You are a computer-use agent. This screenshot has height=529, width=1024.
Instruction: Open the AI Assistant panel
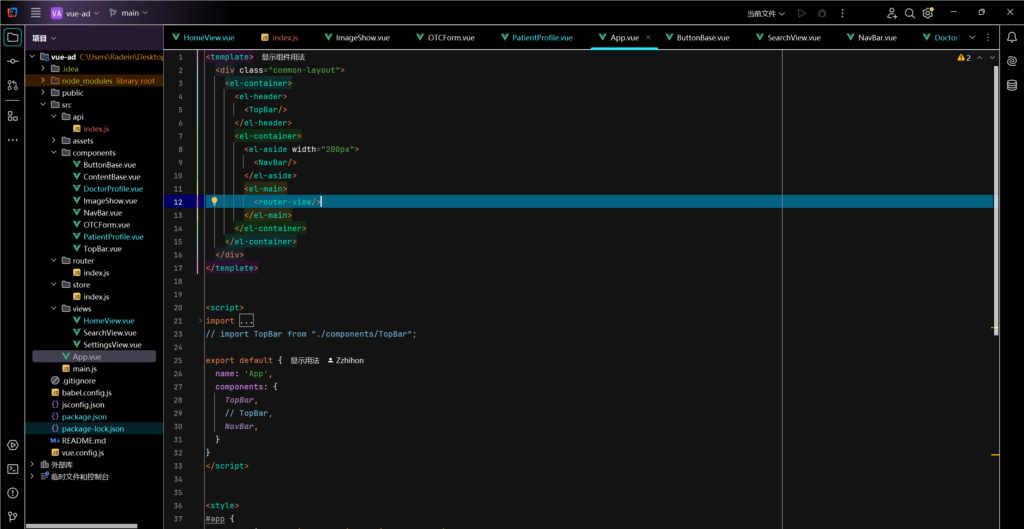tap(1012, 61)
